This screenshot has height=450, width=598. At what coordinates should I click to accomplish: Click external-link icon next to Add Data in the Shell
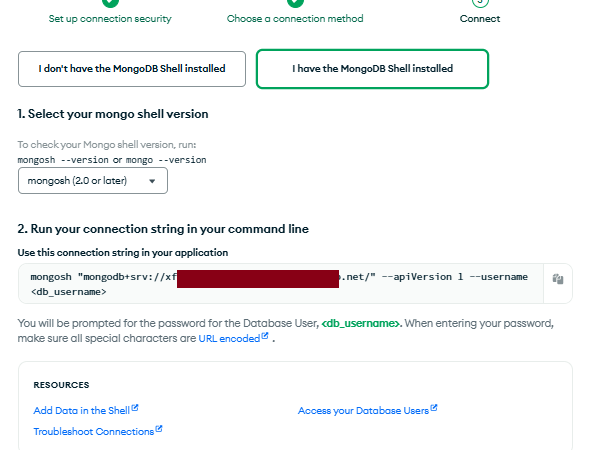tap(135, 408)
